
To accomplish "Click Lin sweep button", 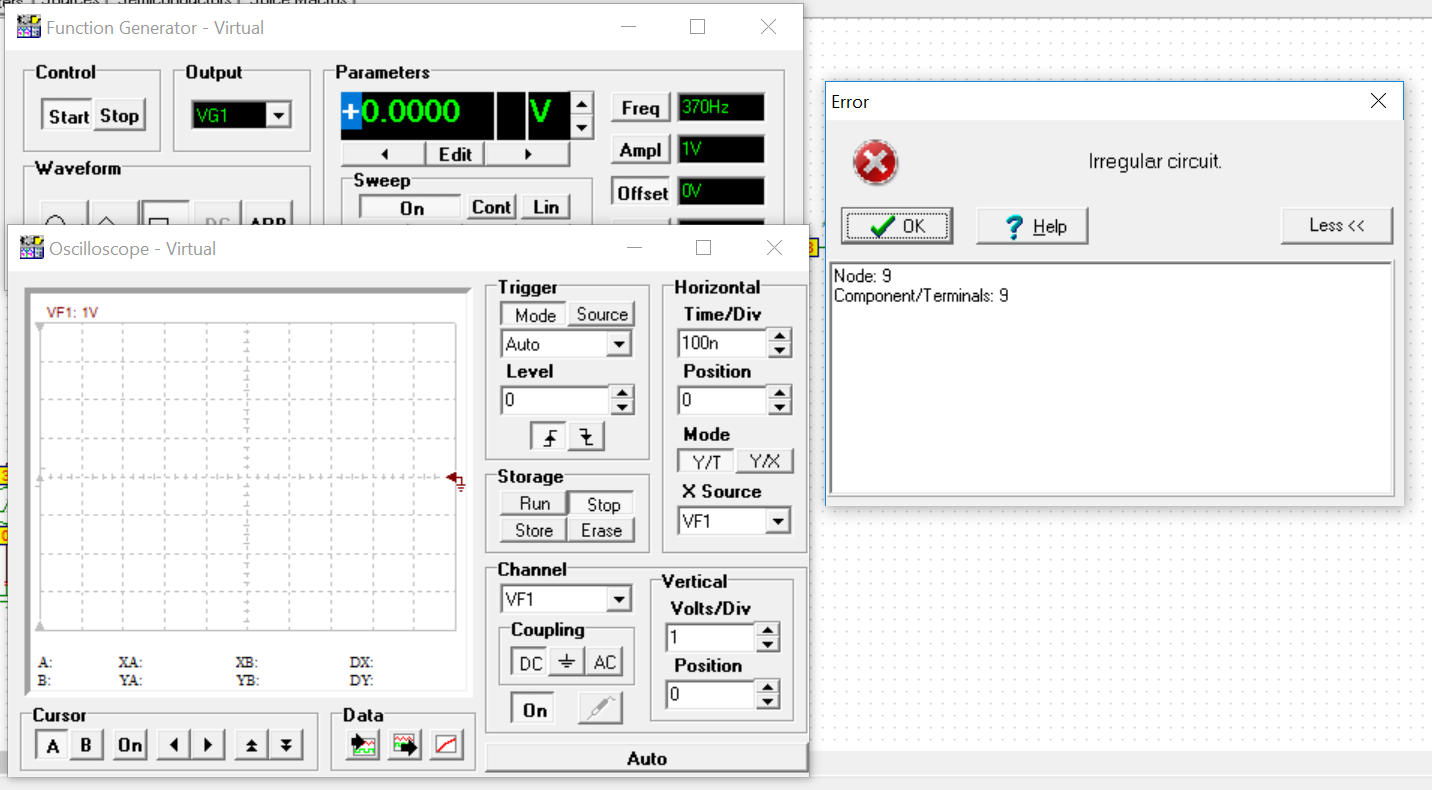I will (x=546, y=208).
